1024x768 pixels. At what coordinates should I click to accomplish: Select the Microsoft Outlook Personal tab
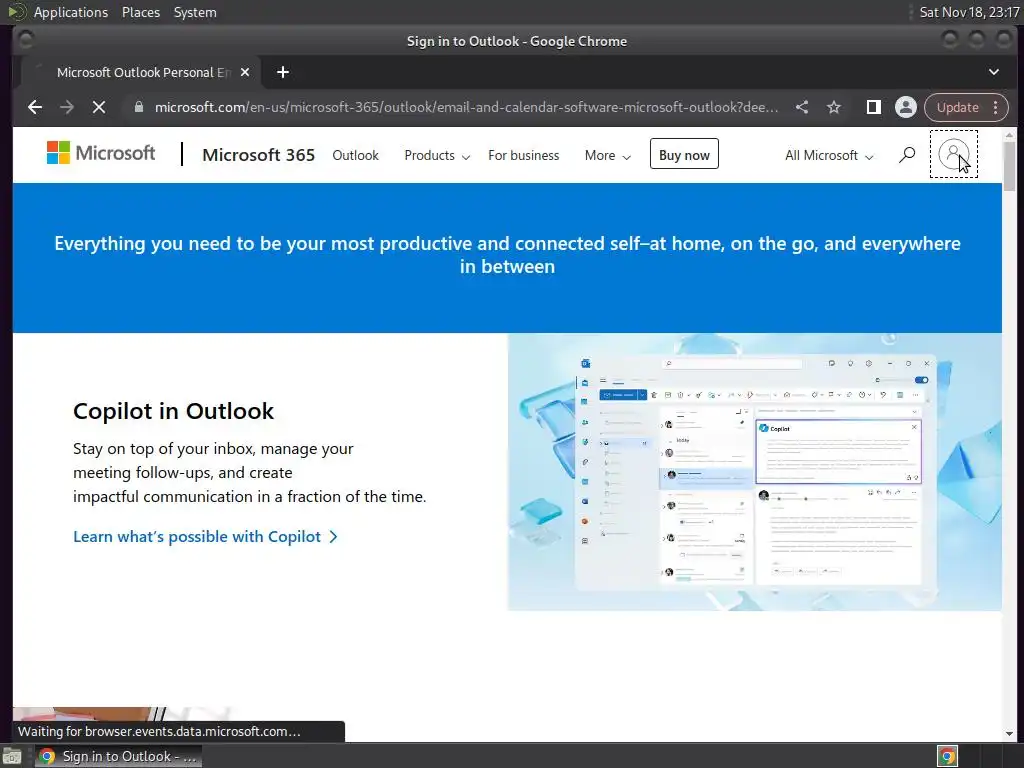pyautogui.click(x=141, y=72)
